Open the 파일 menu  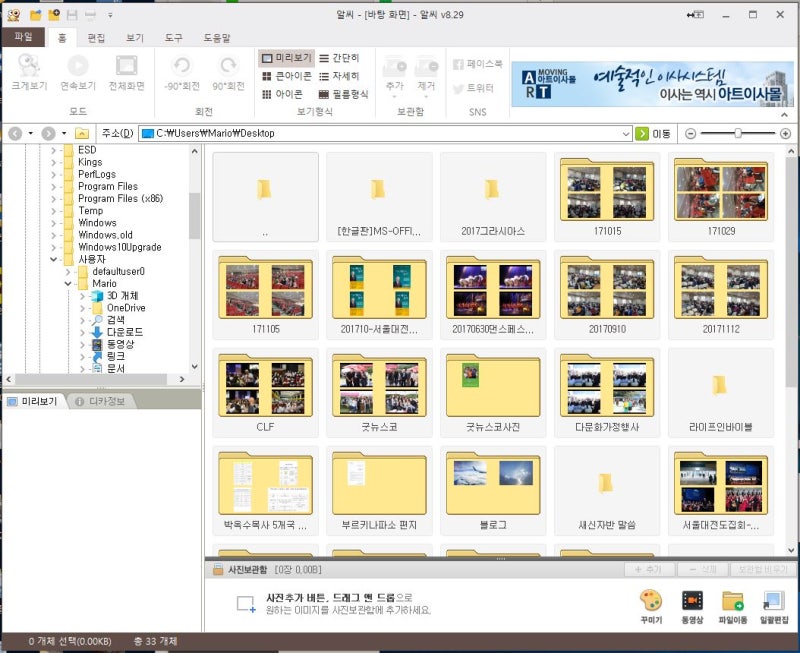coord(22,38)
